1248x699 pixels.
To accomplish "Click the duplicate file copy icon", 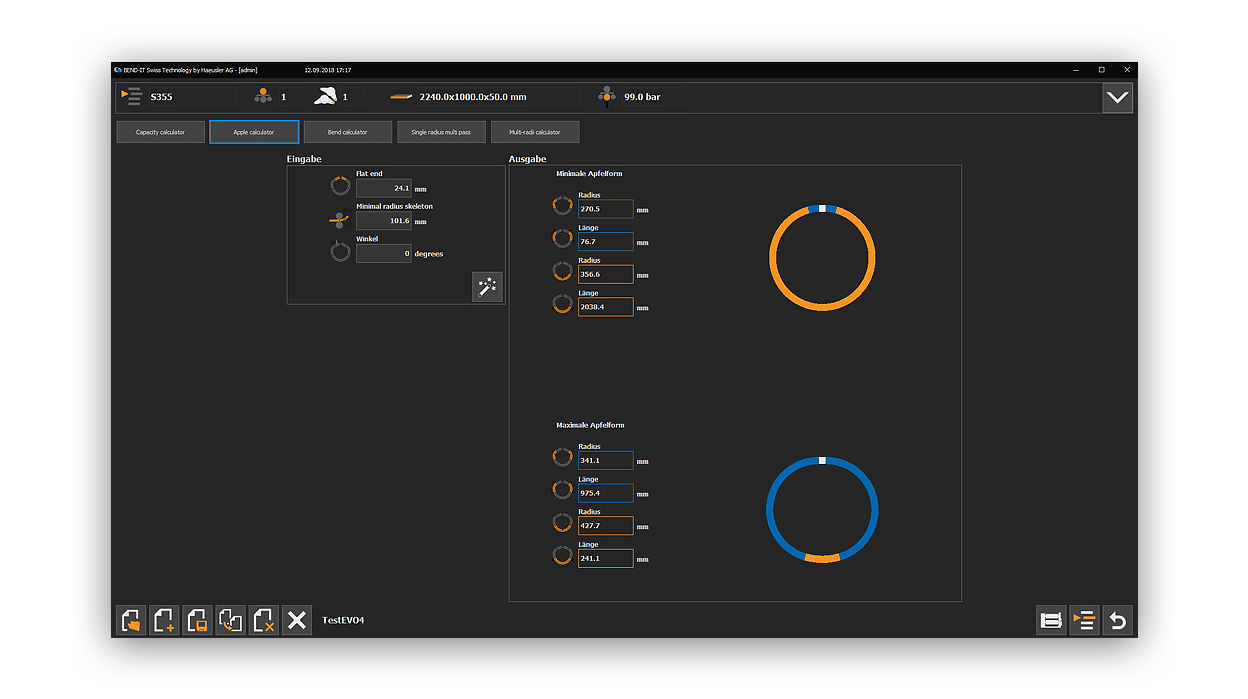I will (230, 621).
